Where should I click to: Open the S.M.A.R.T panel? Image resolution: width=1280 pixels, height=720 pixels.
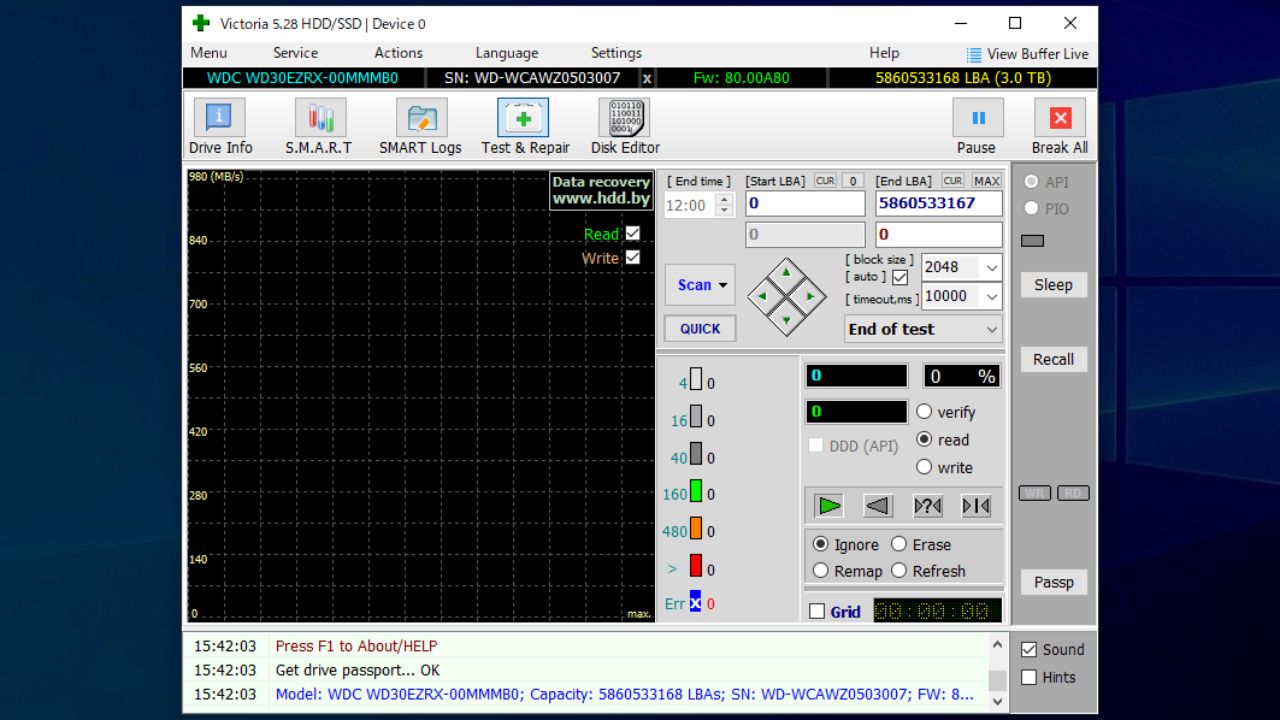319,127
